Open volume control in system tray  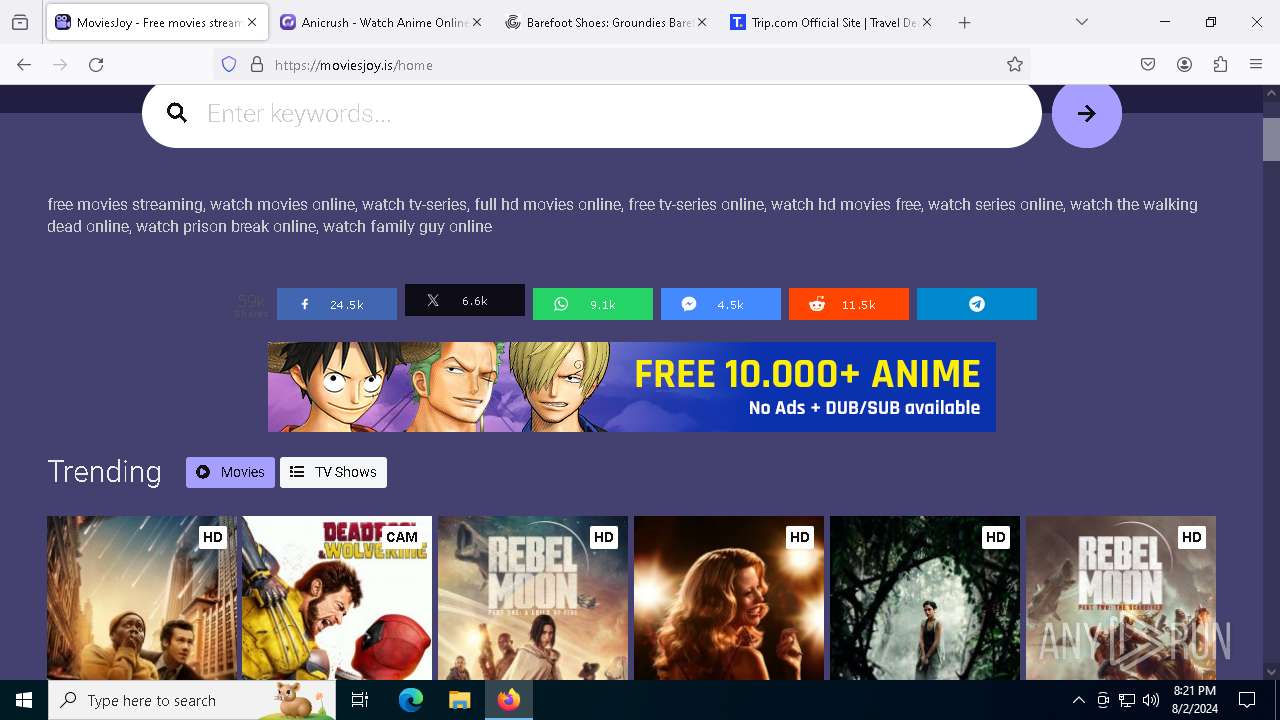point(1151,700)
